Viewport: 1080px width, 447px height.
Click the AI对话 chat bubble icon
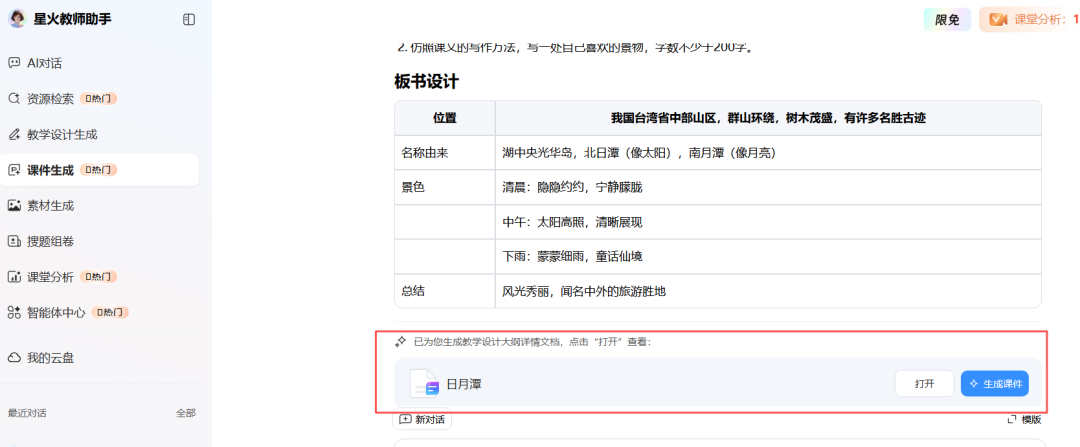point(14,63)
